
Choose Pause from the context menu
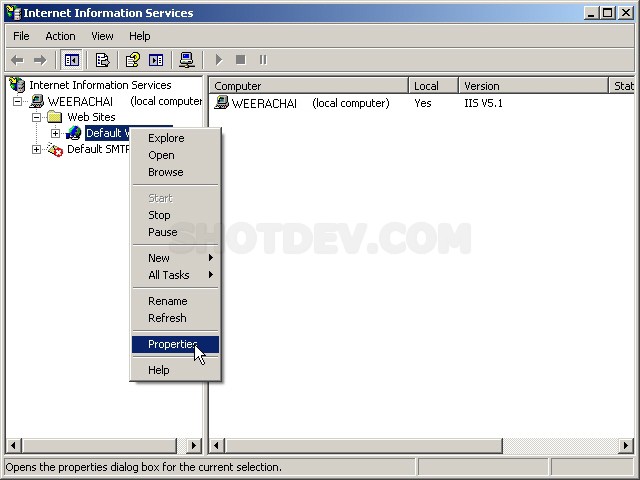click(176, 232)
